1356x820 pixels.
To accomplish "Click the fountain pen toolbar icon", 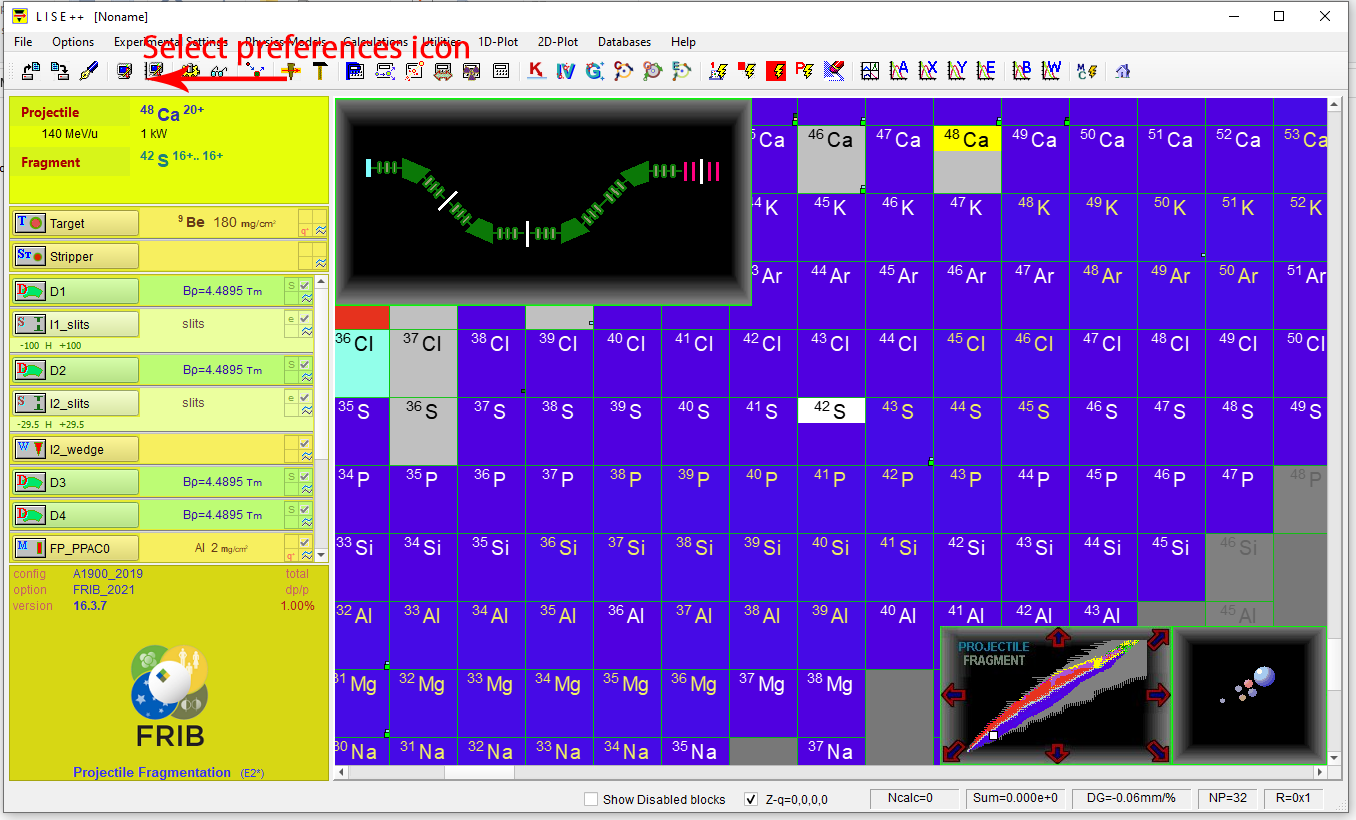I will (88, 71).
